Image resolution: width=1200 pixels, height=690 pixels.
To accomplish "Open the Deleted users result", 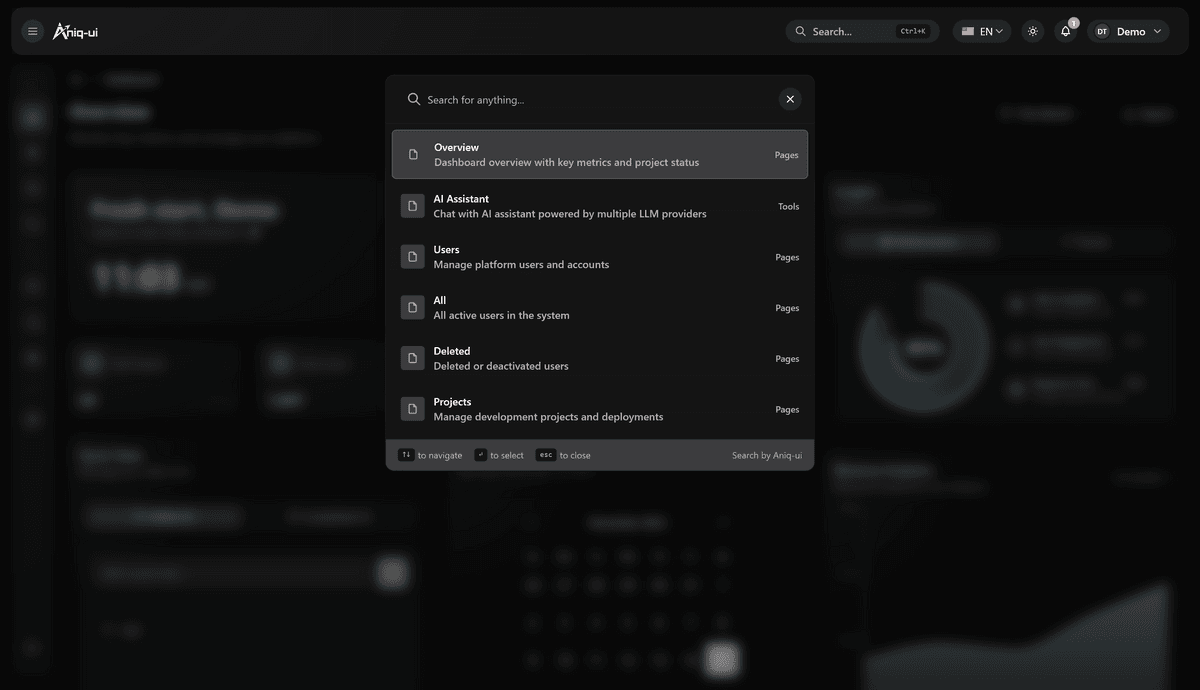I will pyautogui.click(x=600, y=359).
